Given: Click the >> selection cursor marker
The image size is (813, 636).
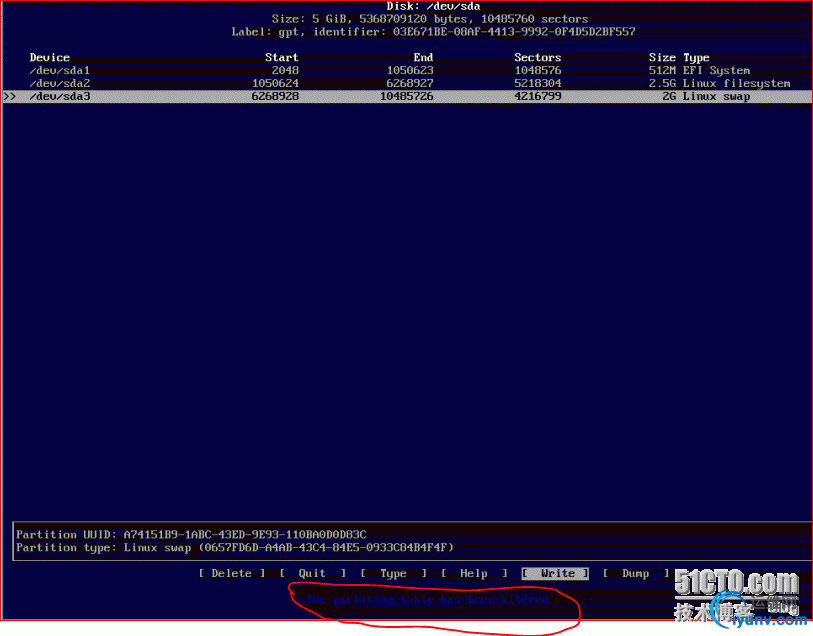Looking at the screenshot, I should click(x=9, y=96).
